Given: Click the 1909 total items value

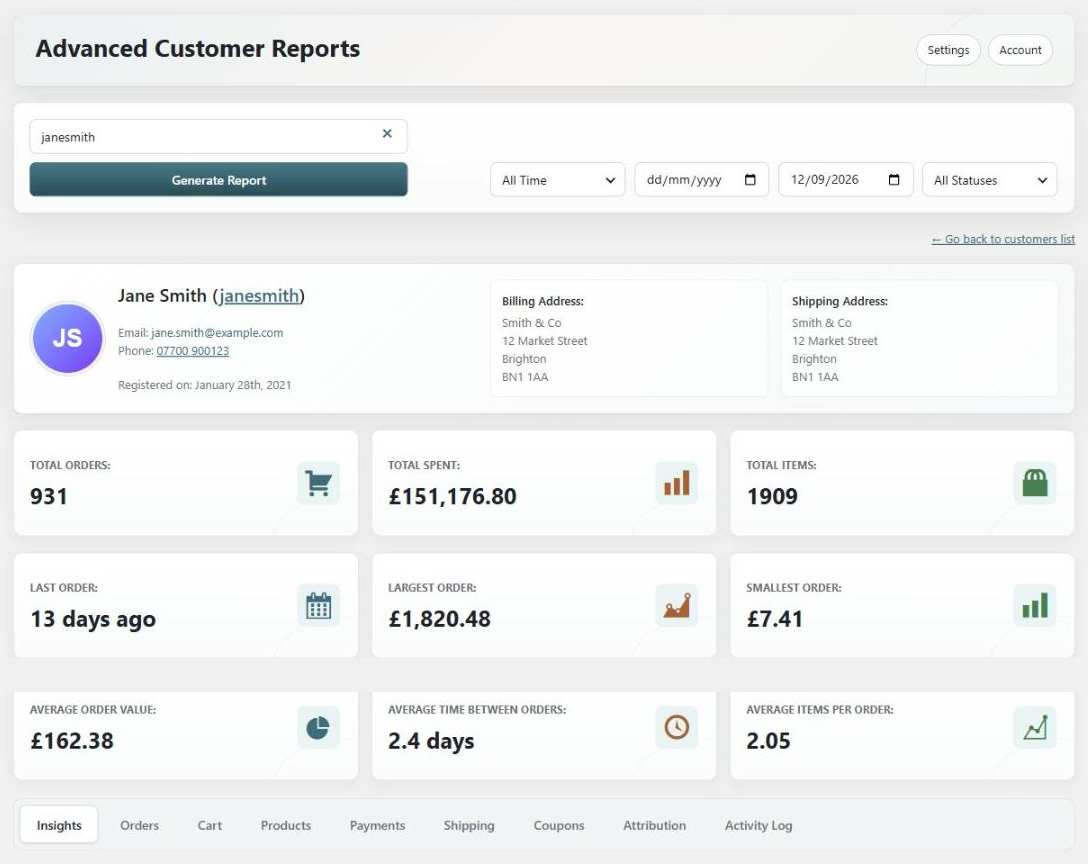Looking at the screenshot, I should [772, 496].
